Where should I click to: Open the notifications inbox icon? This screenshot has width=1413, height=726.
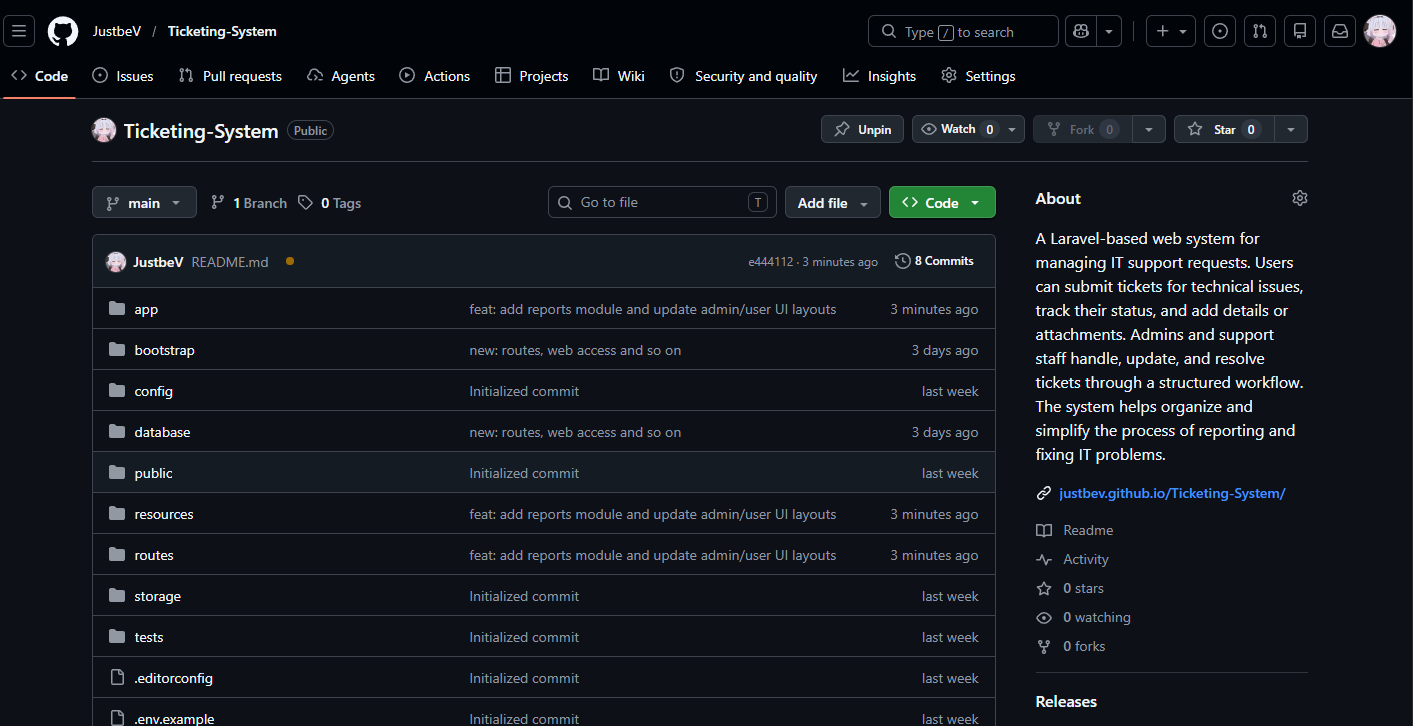(1340, 31)
